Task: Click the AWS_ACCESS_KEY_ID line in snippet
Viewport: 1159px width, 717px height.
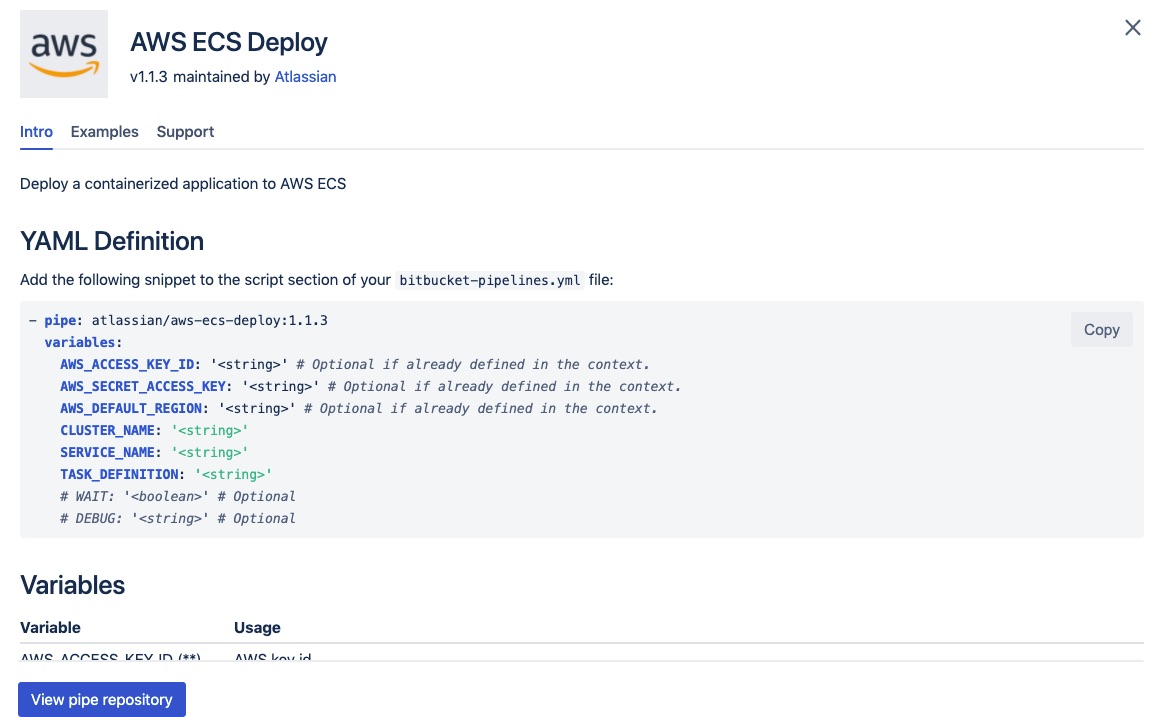Action: [x=355, y=364]
